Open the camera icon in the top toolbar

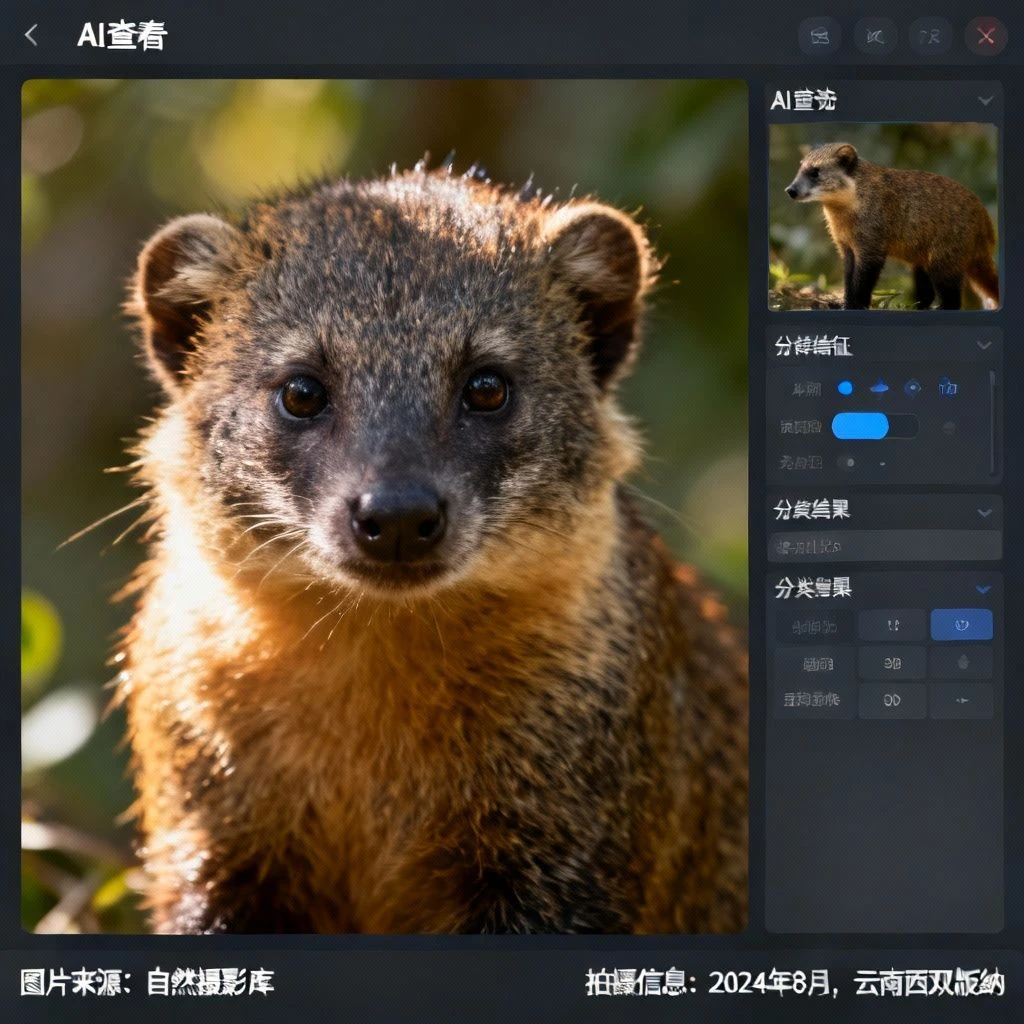coord(820,37)
